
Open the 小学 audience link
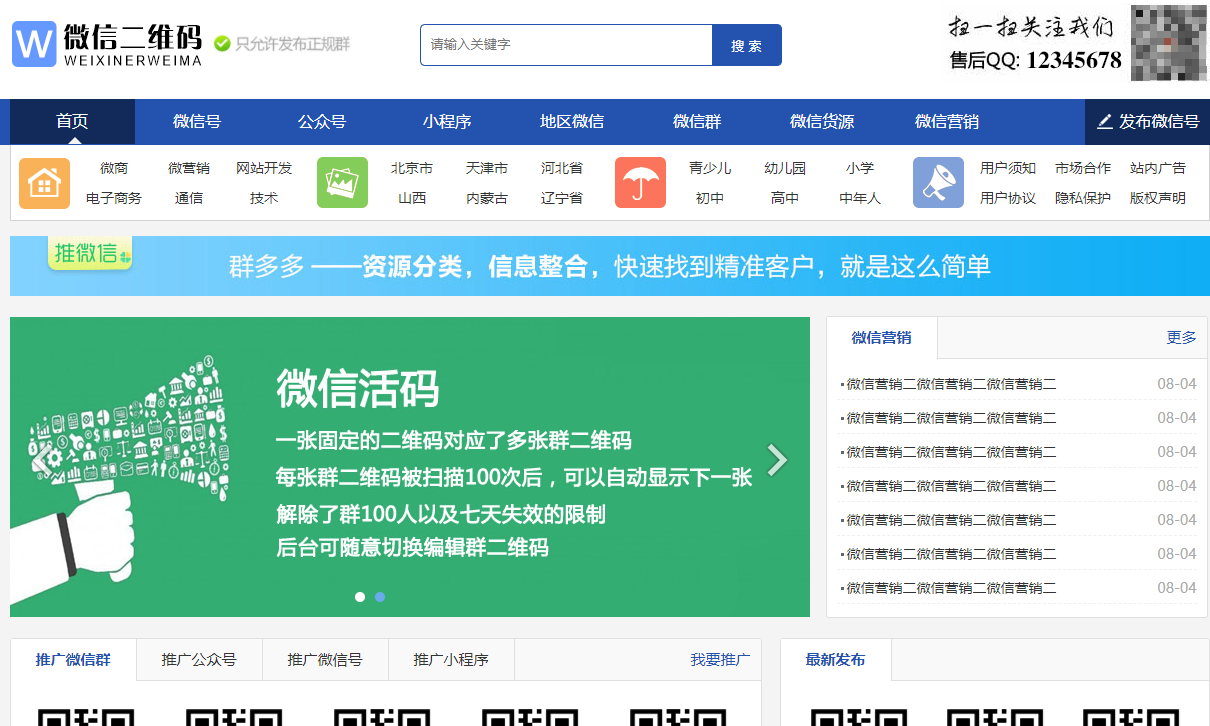coord(860,168)
